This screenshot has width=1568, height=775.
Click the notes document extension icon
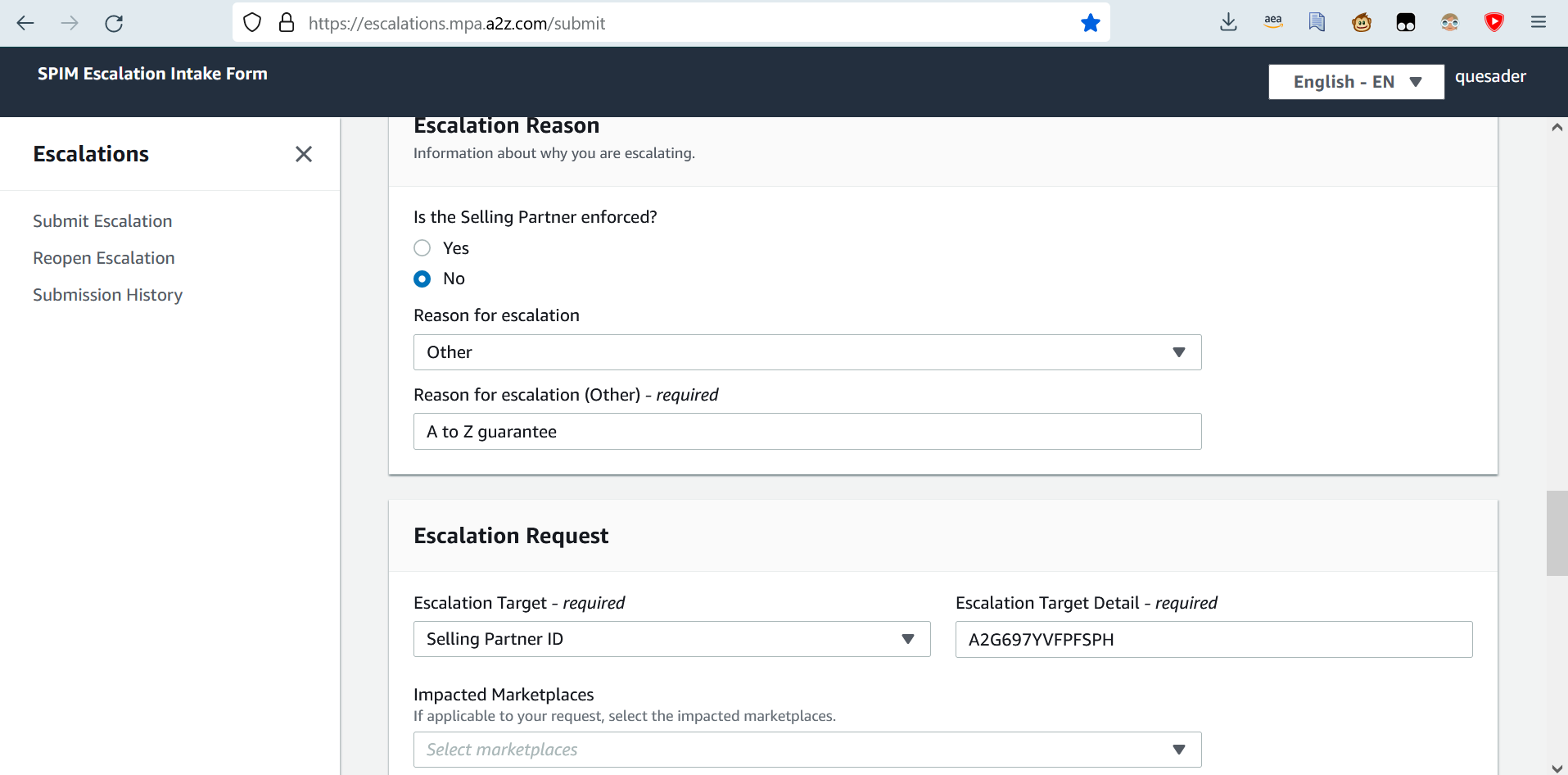(x=1317, y=23)
